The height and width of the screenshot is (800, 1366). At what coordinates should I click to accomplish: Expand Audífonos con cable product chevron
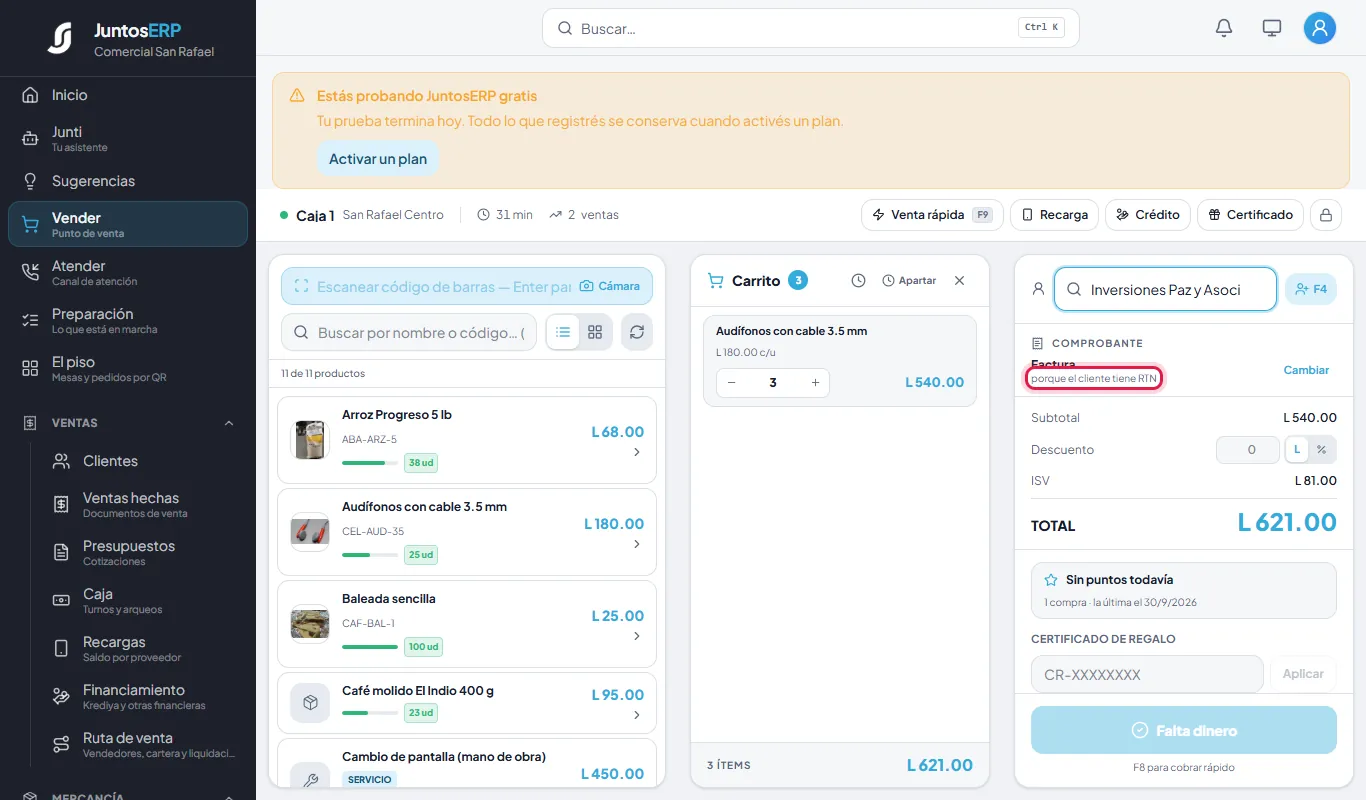click(637, 544)
